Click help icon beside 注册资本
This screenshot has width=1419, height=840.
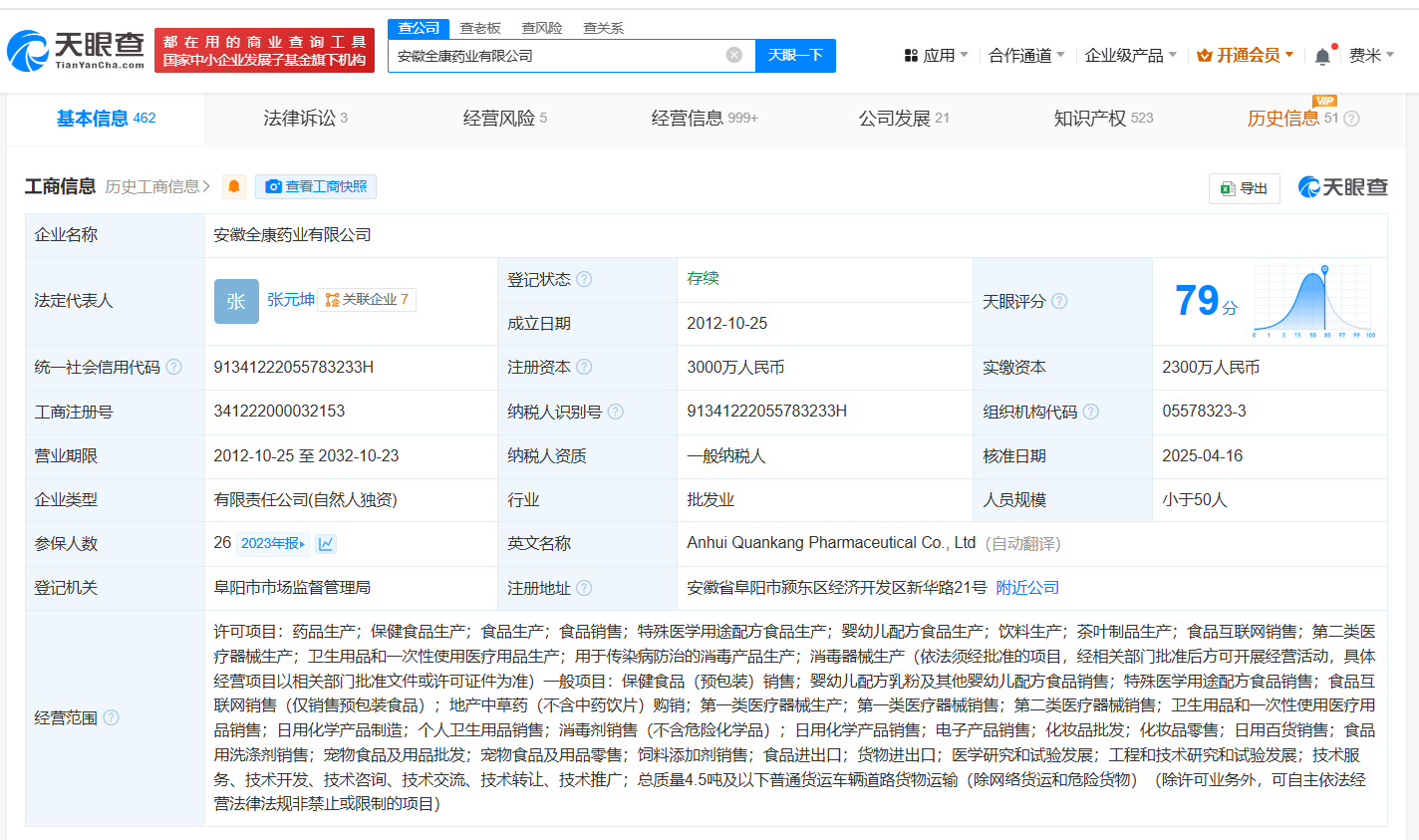pyautogui.click(x=585, y=367)
